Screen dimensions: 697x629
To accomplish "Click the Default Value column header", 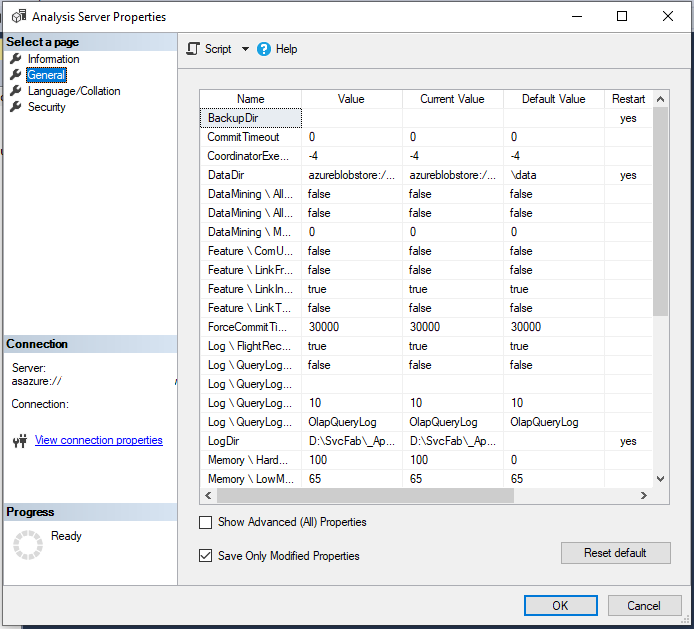I will tap(553, 99).
